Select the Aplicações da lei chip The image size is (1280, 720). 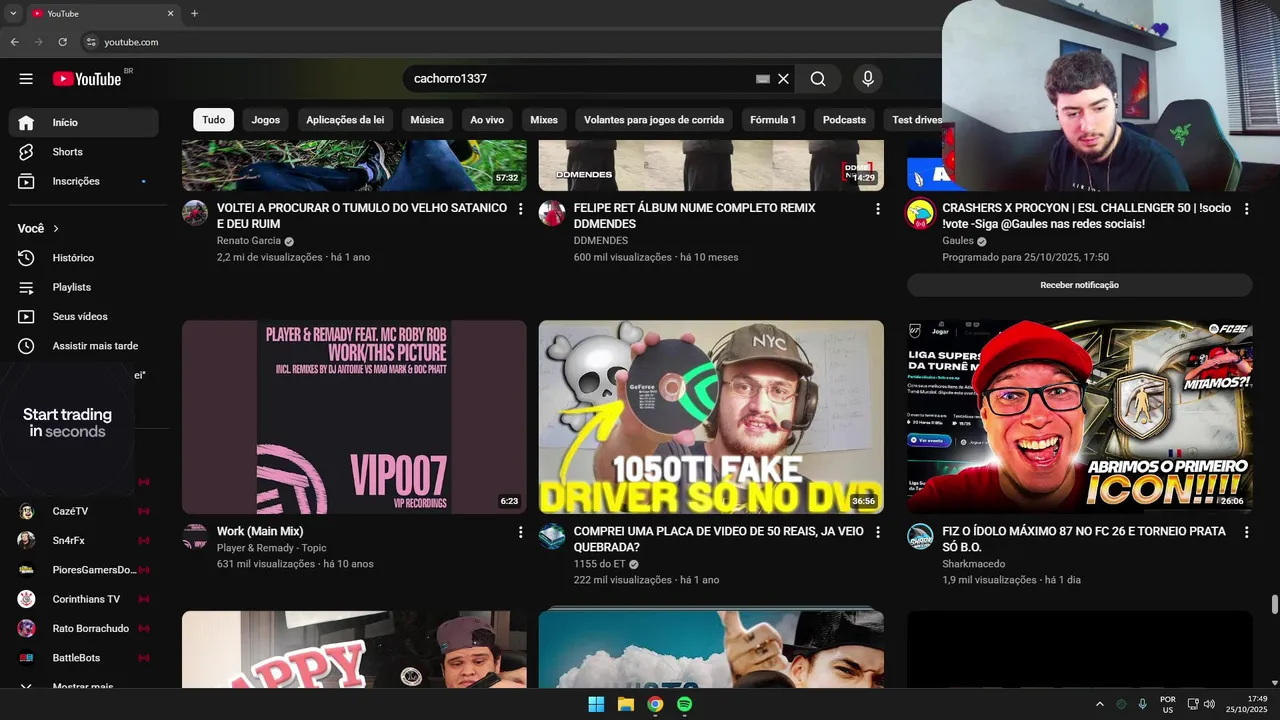[x=345, y=120]
